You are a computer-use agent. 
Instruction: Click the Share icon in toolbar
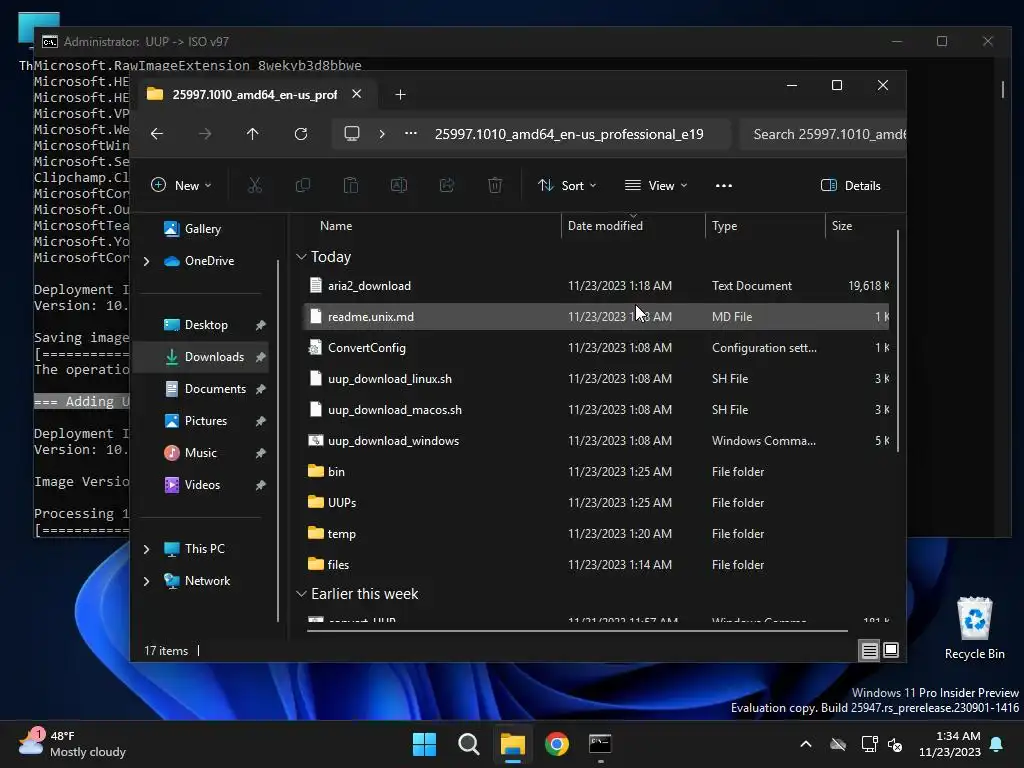coord(447,185)
